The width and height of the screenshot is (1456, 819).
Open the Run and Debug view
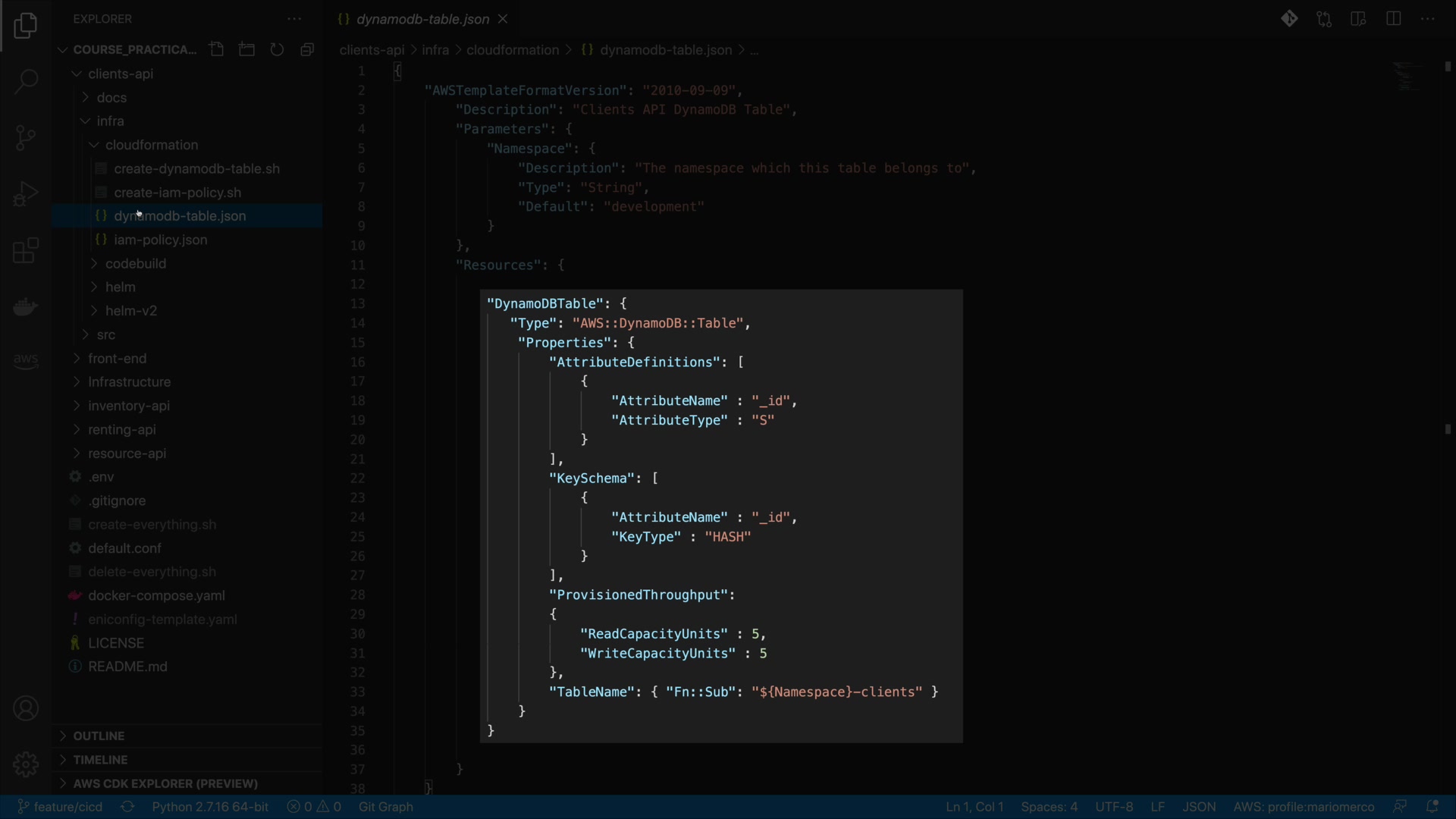point(26,194)
